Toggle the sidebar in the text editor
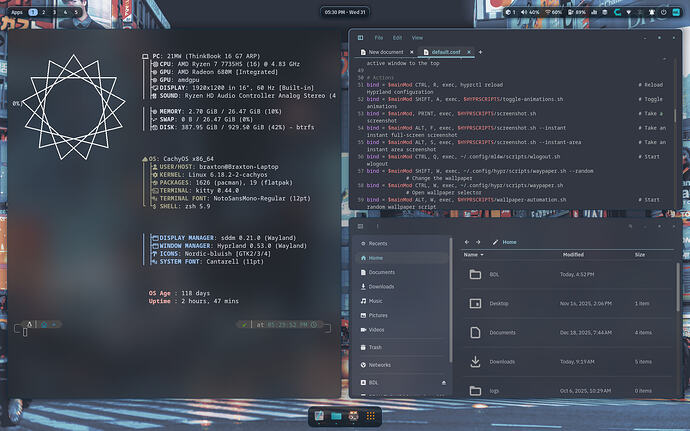Screen dimensions: 690x431 [x=360, y=38]
